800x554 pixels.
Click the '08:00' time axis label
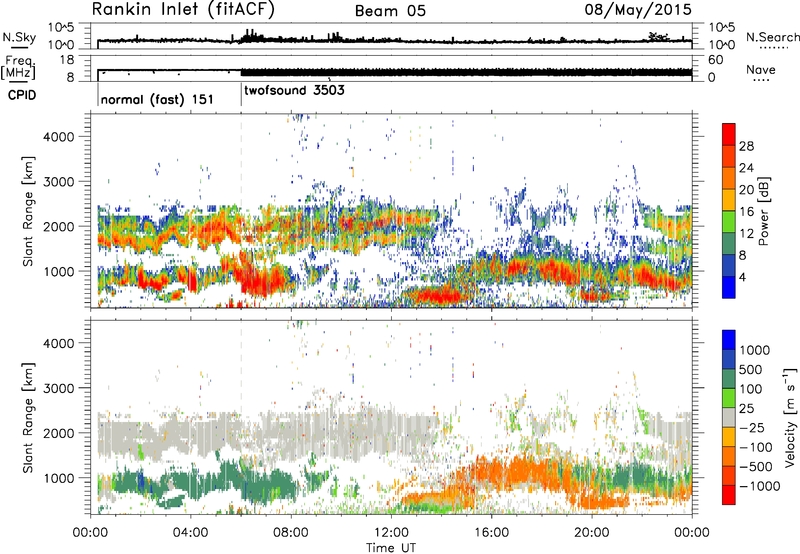[291, 533]
